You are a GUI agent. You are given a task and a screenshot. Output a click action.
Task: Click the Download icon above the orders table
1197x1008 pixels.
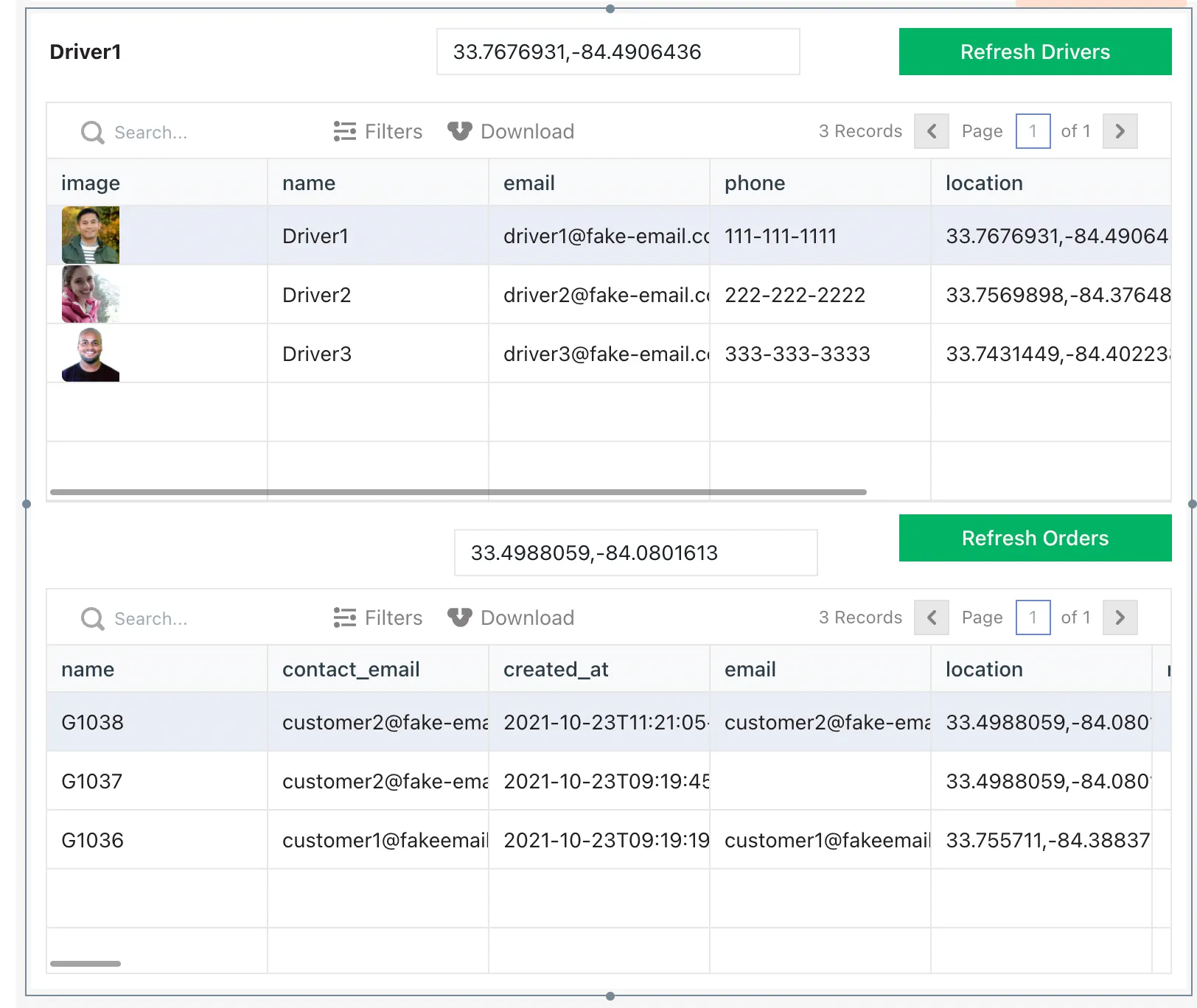511,617
